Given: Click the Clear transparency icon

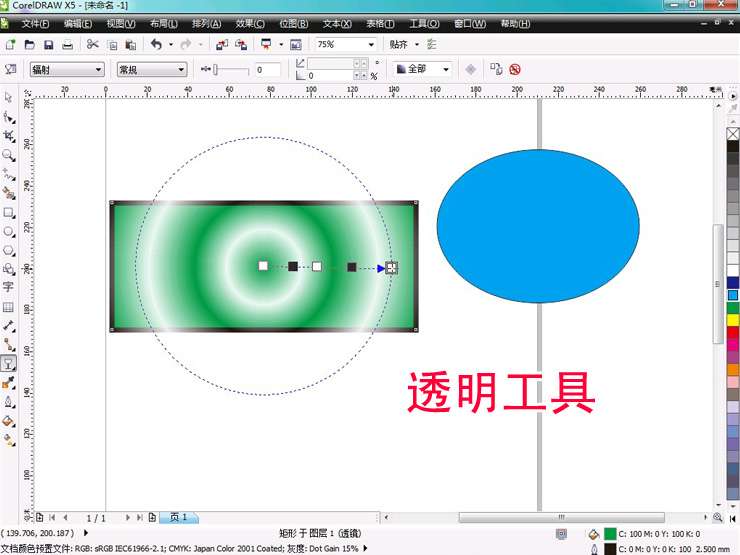Looking at the screenshot, I should (x=515, y=69).
